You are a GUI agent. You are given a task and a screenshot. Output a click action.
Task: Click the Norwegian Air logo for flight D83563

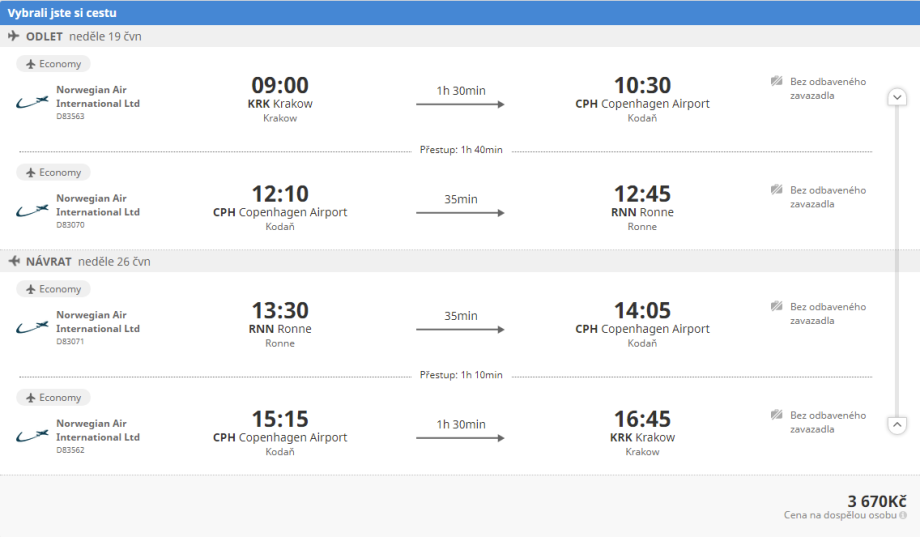pos(33,101)
